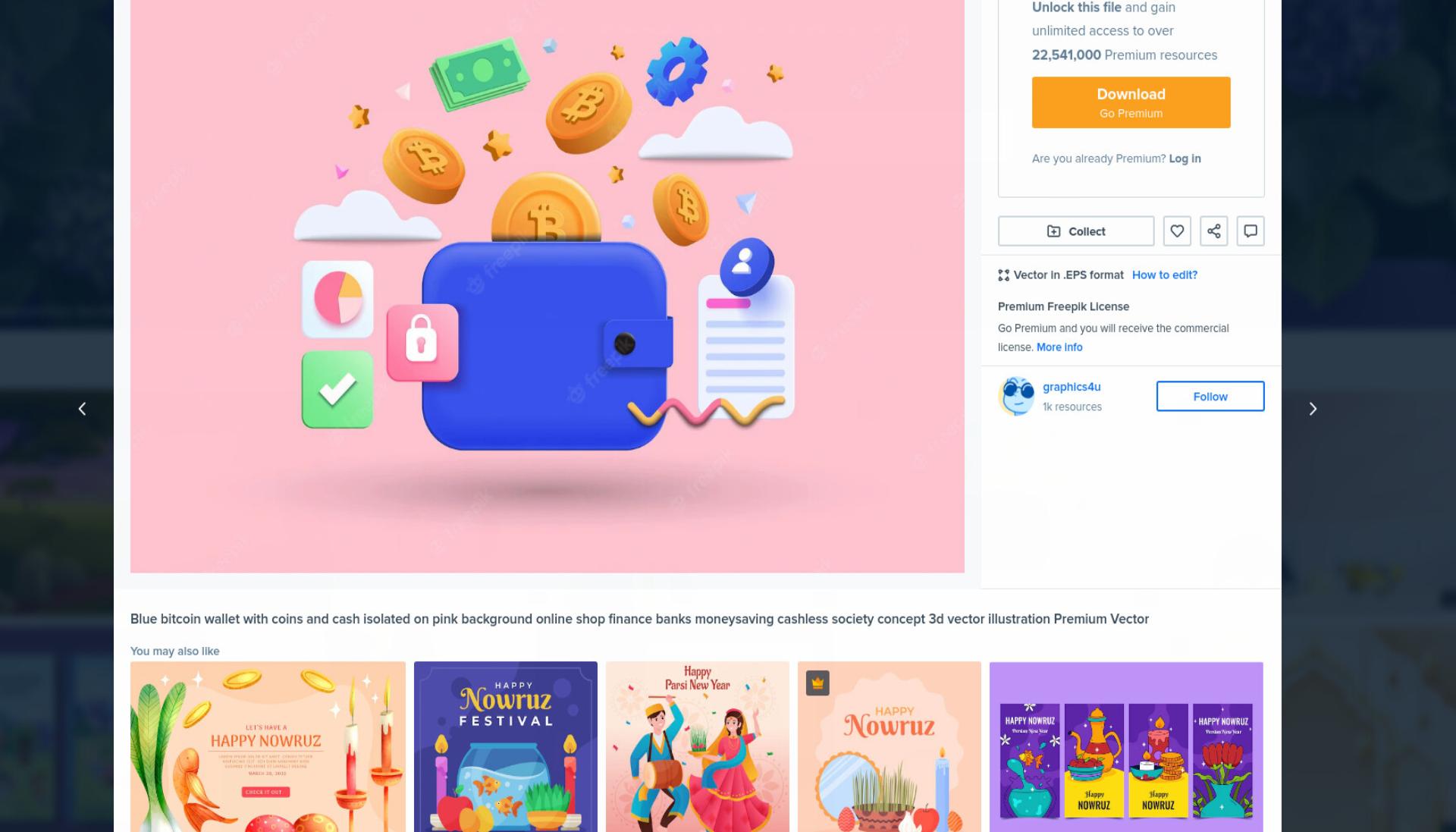Open the Happy Parsi New Year thumbnail
Image resolution: width=1456 pixels, height=832 pixels.
coord(698,747)
